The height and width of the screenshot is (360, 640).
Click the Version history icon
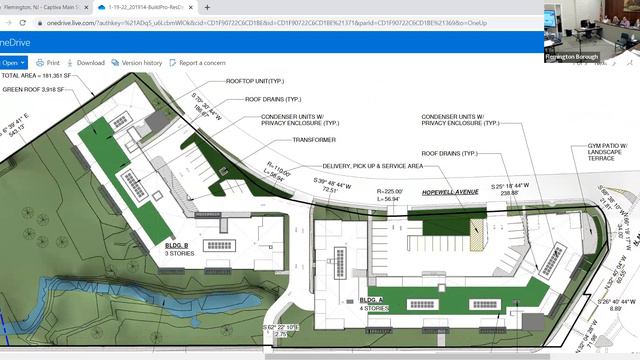coord(115,63)
